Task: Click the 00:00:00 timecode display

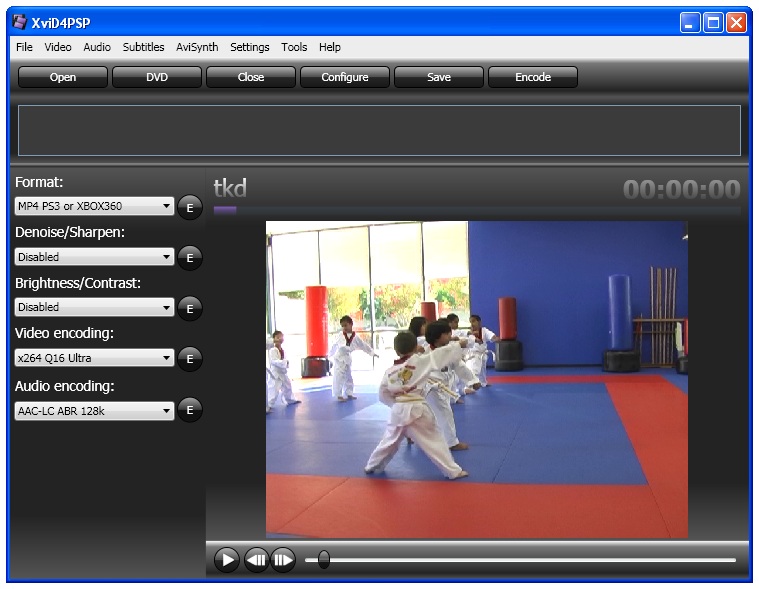Action: click(x=682, y=189)
